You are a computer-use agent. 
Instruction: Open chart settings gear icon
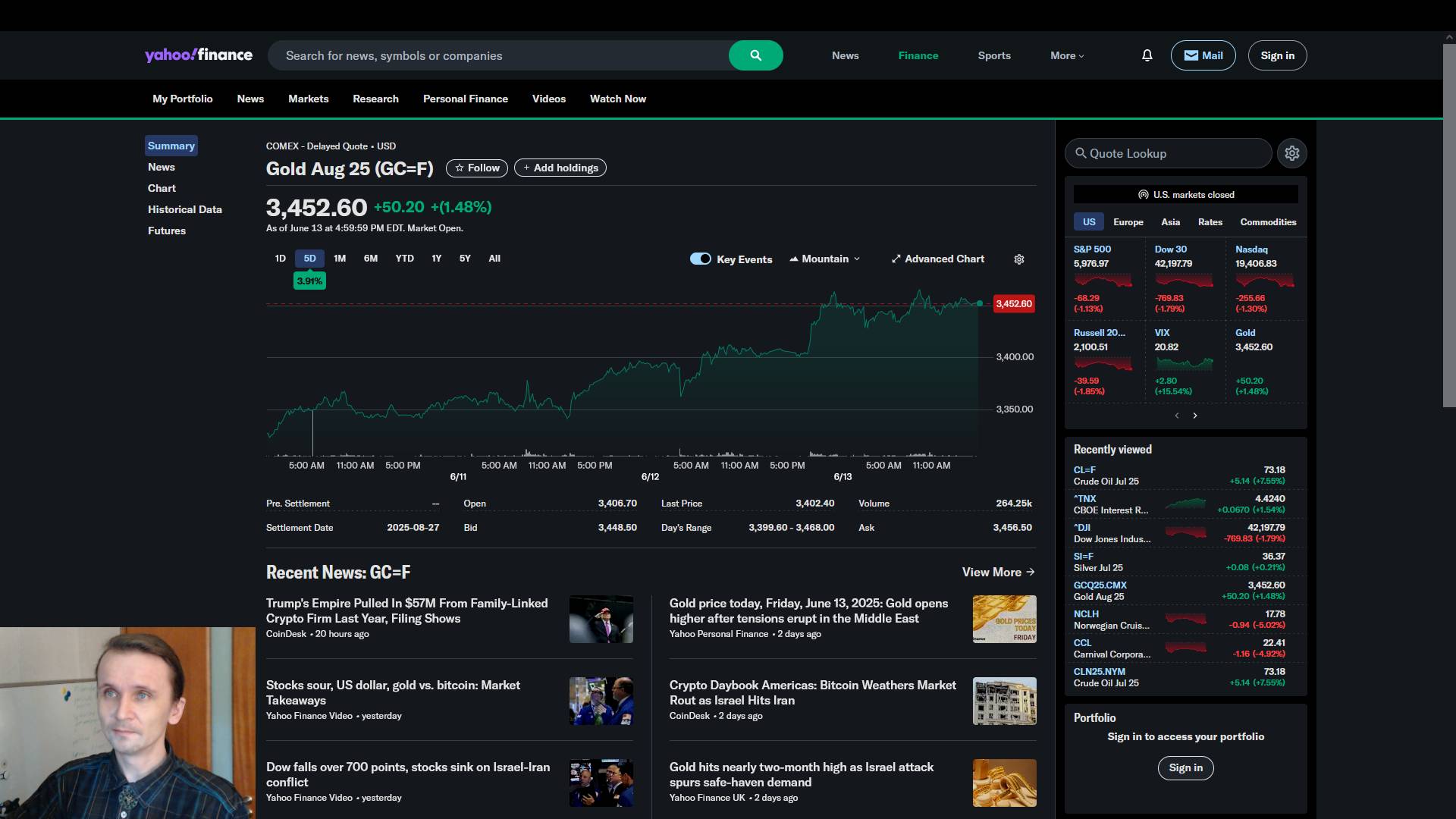point(1019,259)
